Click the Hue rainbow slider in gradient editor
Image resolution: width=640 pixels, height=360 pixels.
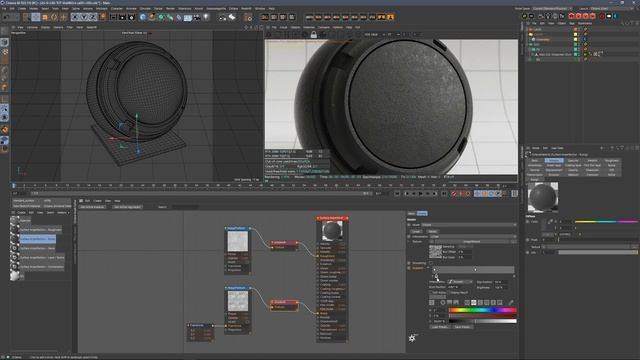[482, 310]
